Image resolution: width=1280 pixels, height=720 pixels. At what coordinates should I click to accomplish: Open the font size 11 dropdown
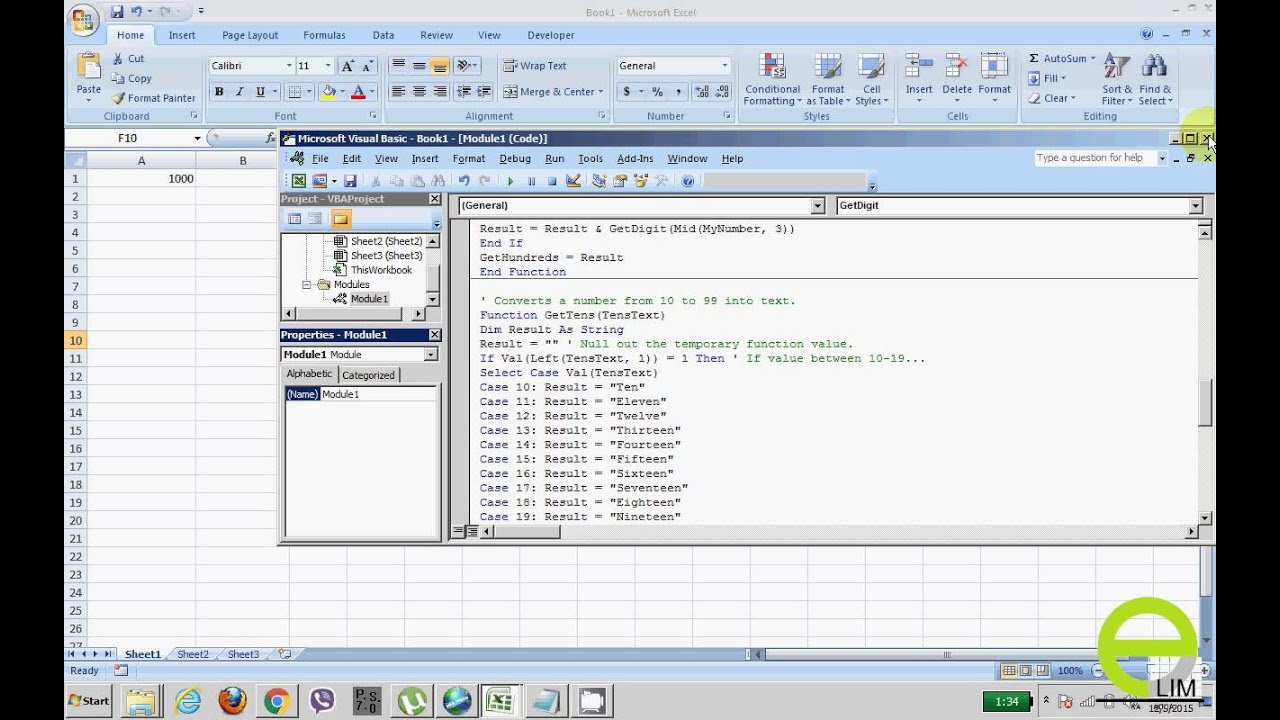click(x=328, y=66)
